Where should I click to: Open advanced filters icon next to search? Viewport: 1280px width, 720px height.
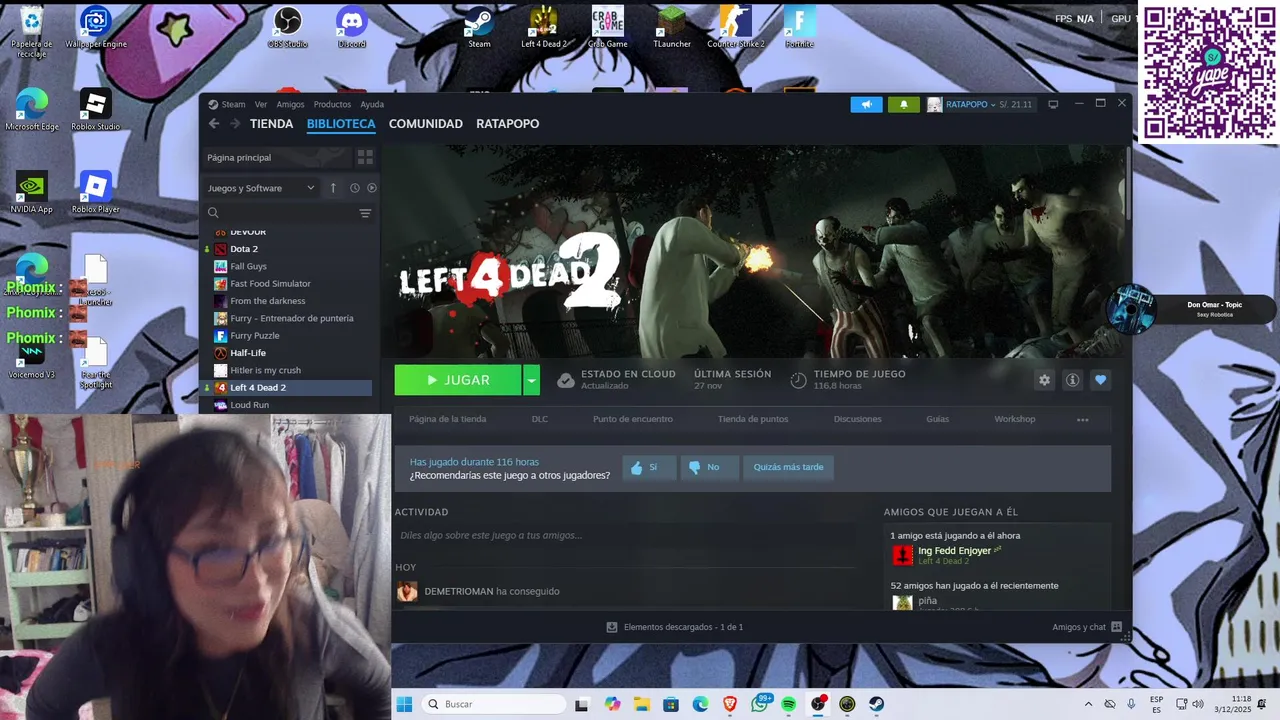click(365, 213)
